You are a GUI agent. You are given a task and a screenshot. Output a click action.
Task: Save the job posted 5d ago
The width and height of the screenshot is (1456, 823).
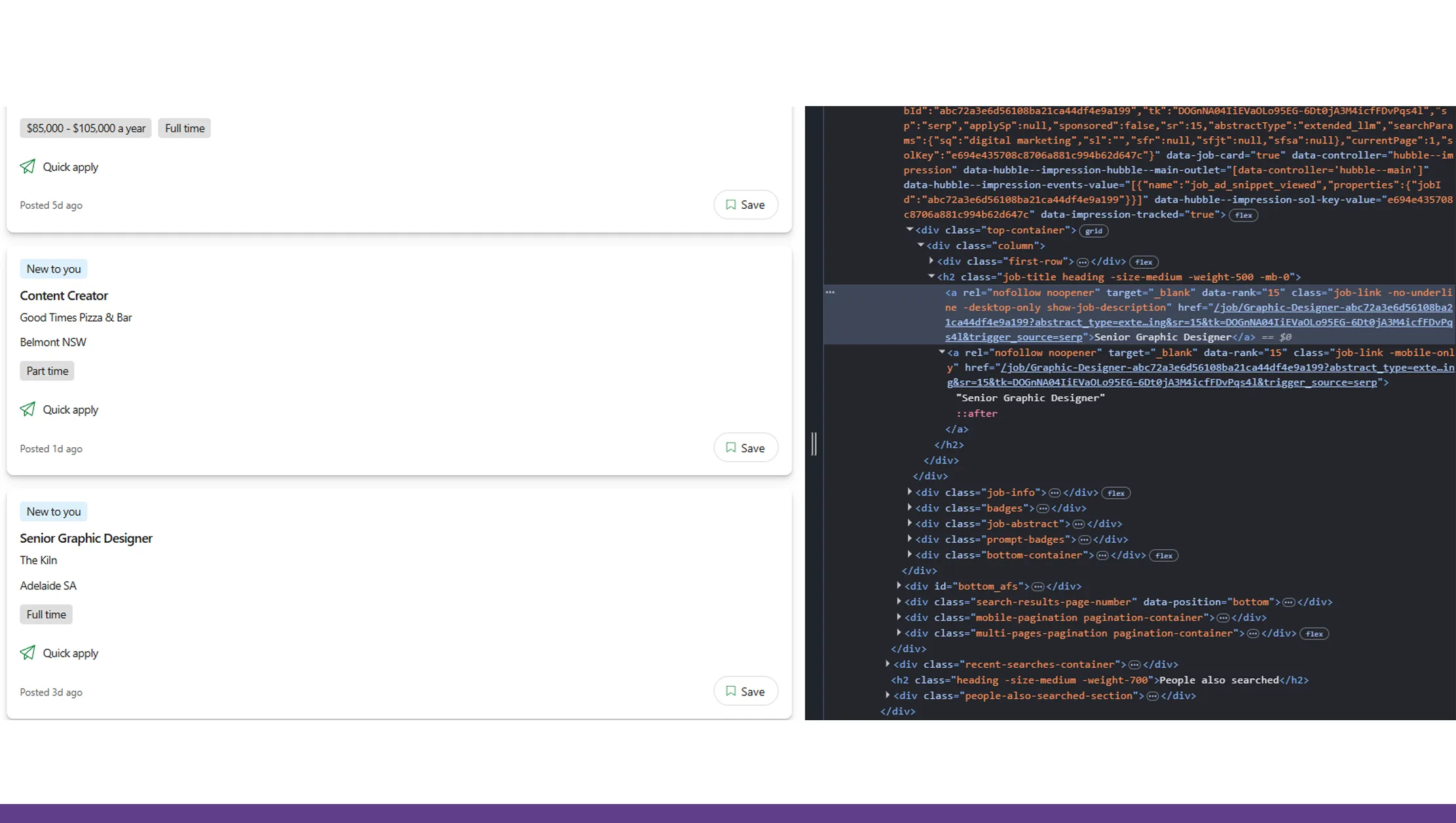(x=745, y=205)
